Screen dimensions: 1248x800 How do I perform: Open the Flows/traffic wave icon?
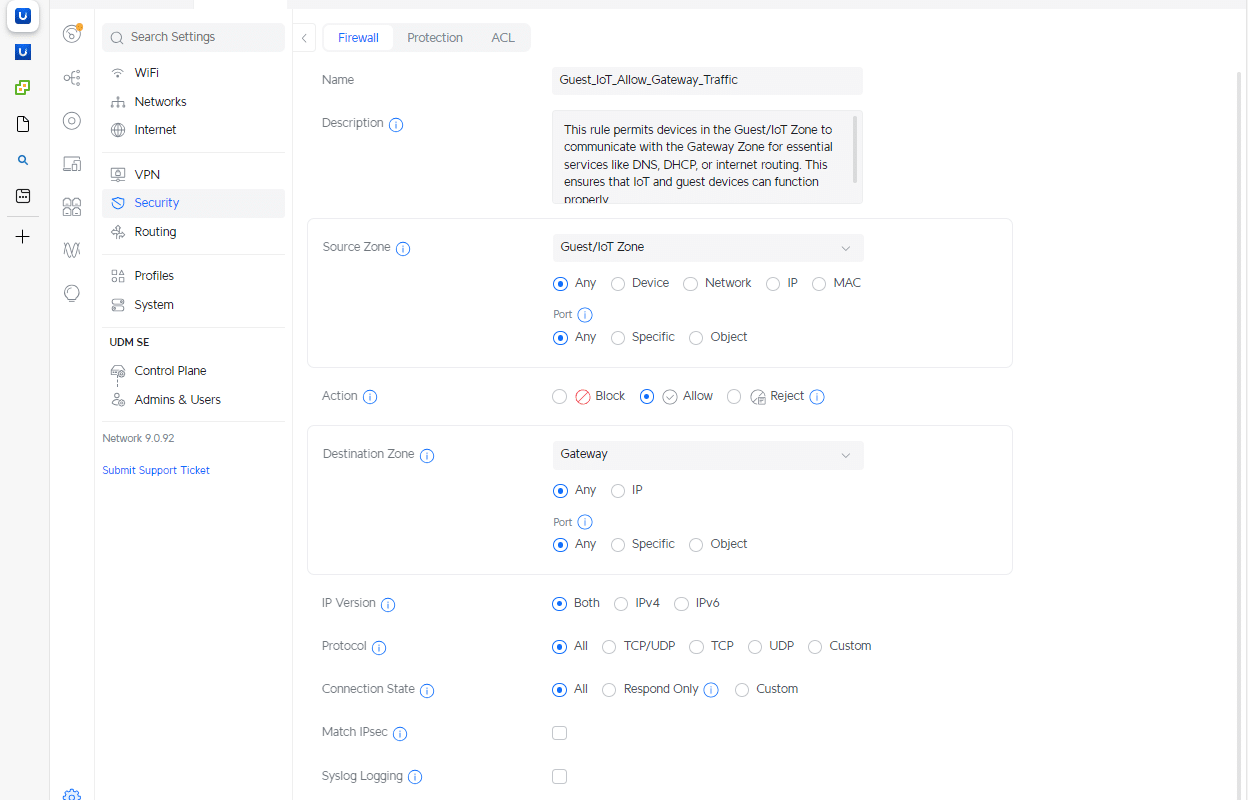72,250
